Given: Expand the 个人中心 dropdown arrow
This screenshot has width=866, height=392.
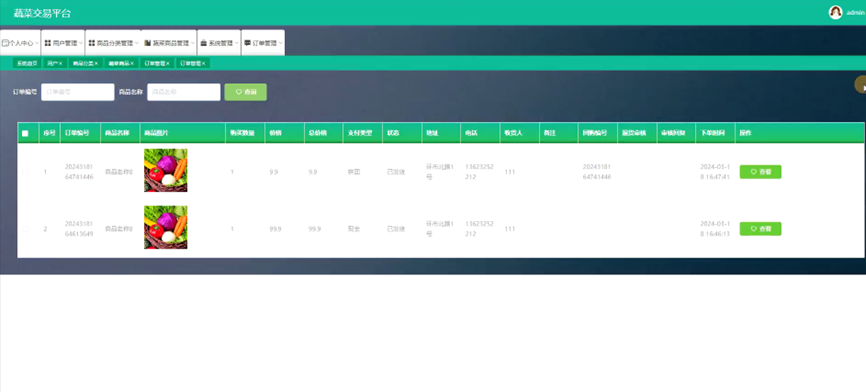Looking at the screenshot, I should [37, 43].
